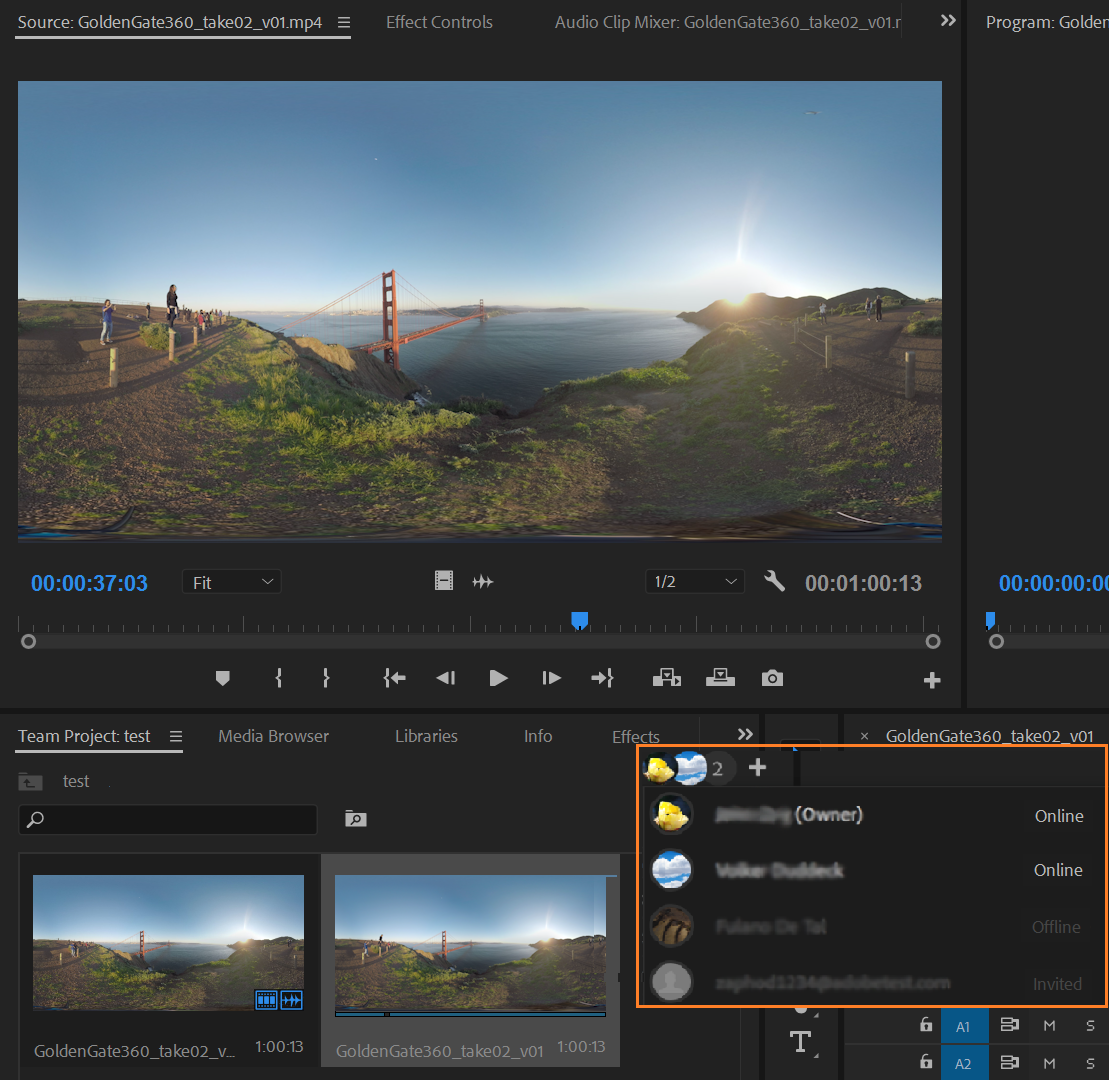Screen dimensions: 1109x1080
Task: Open the 1/2 playback resolution dropdown
Action: (694, 582)
